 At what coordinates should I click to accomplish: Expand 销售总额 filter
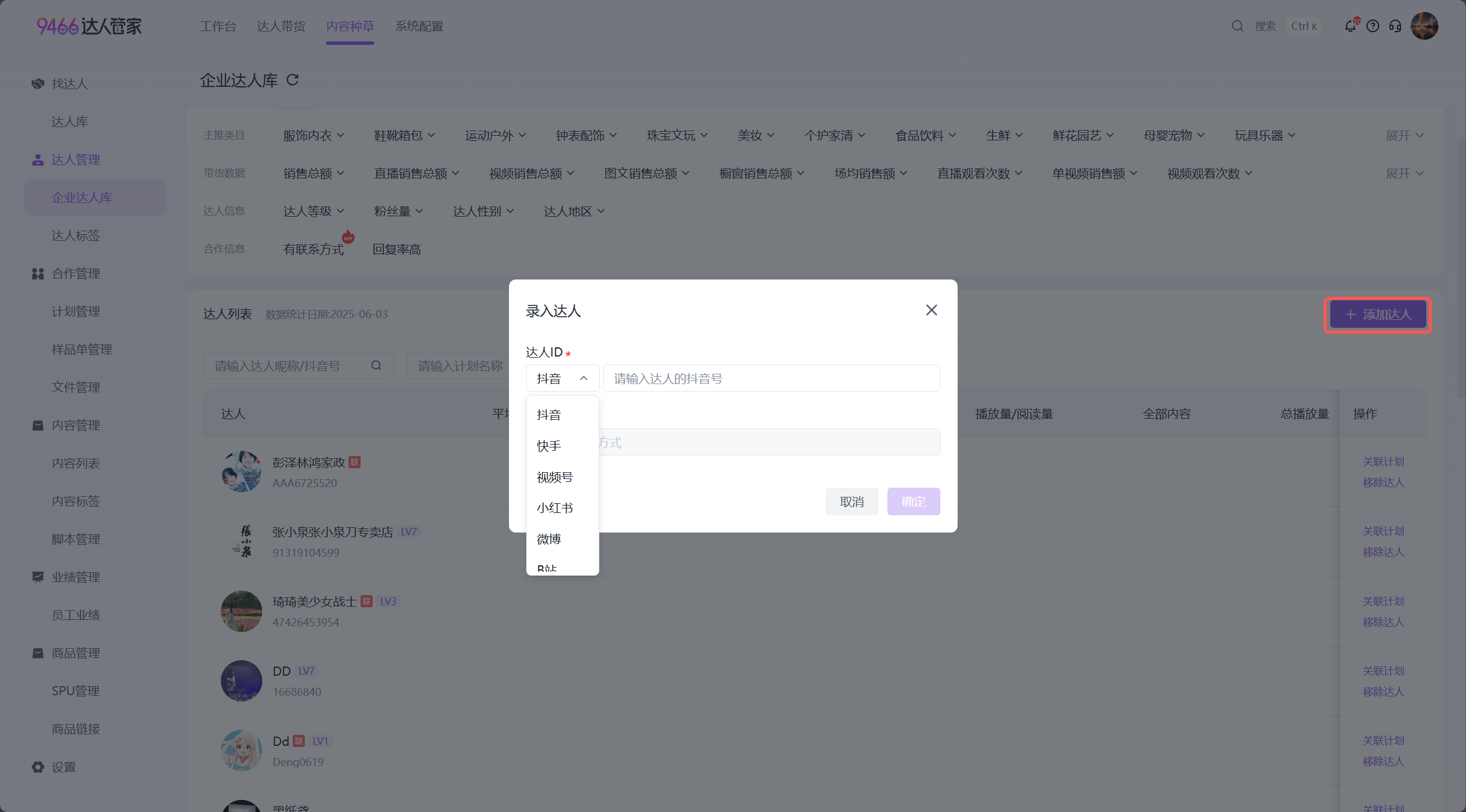pos(313,173)
